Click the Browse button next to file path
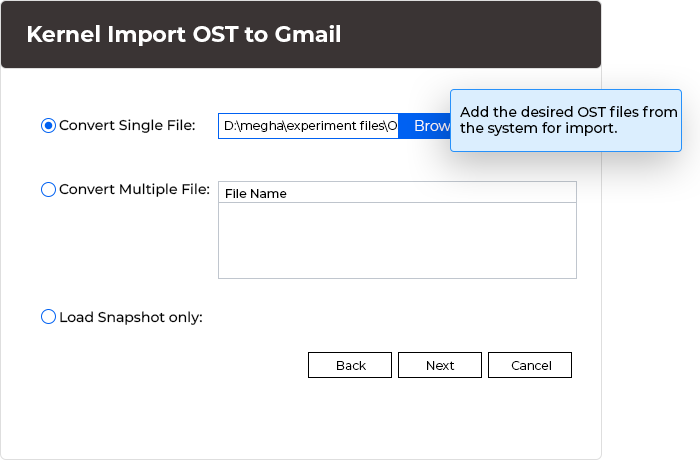The height and width of the screenshot is (460, 700). pos(425,126)
